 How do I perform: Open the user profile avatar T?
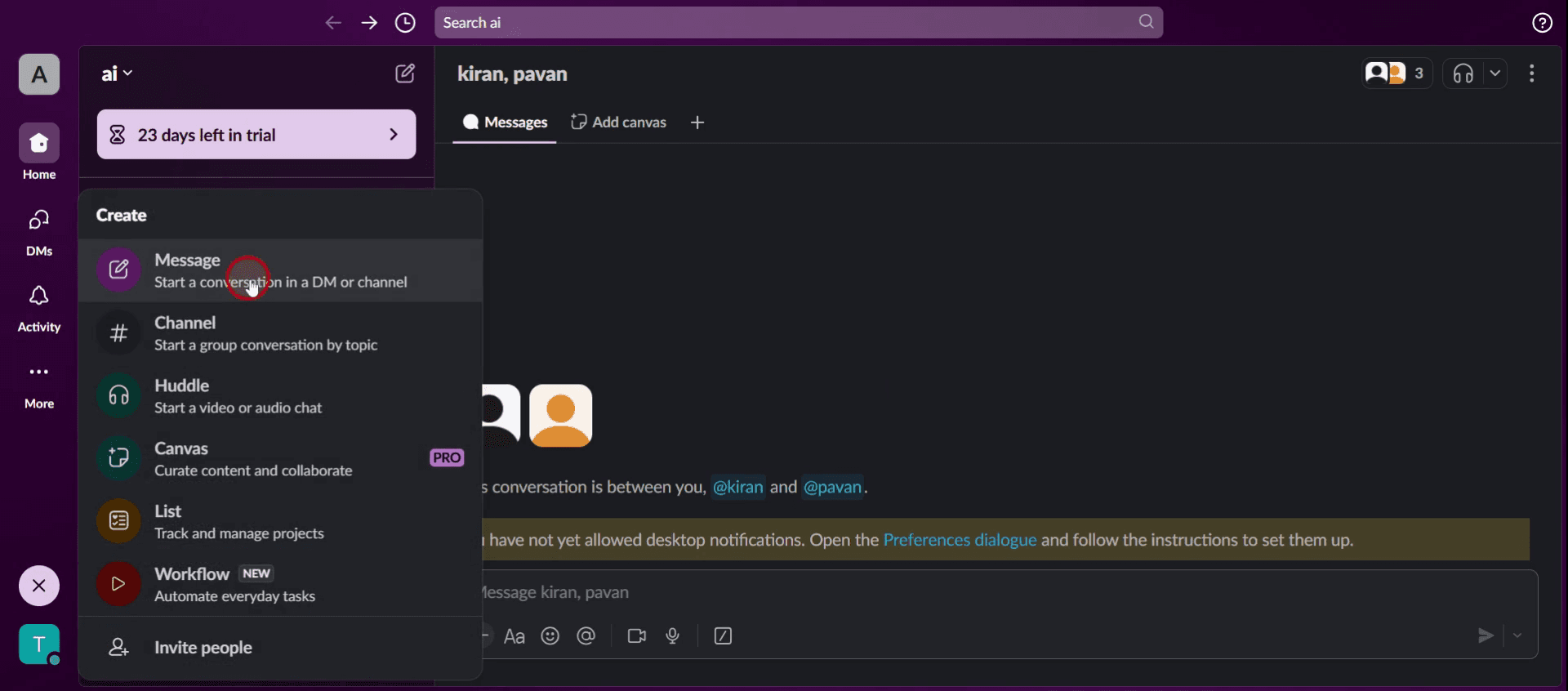coord(39,644)
